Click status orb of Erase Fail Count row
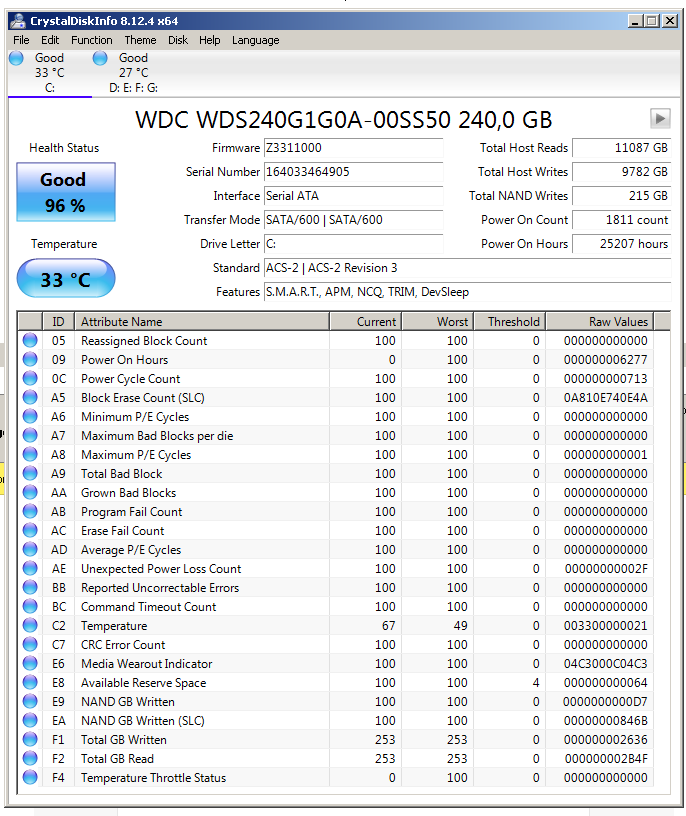 (30, 530)
